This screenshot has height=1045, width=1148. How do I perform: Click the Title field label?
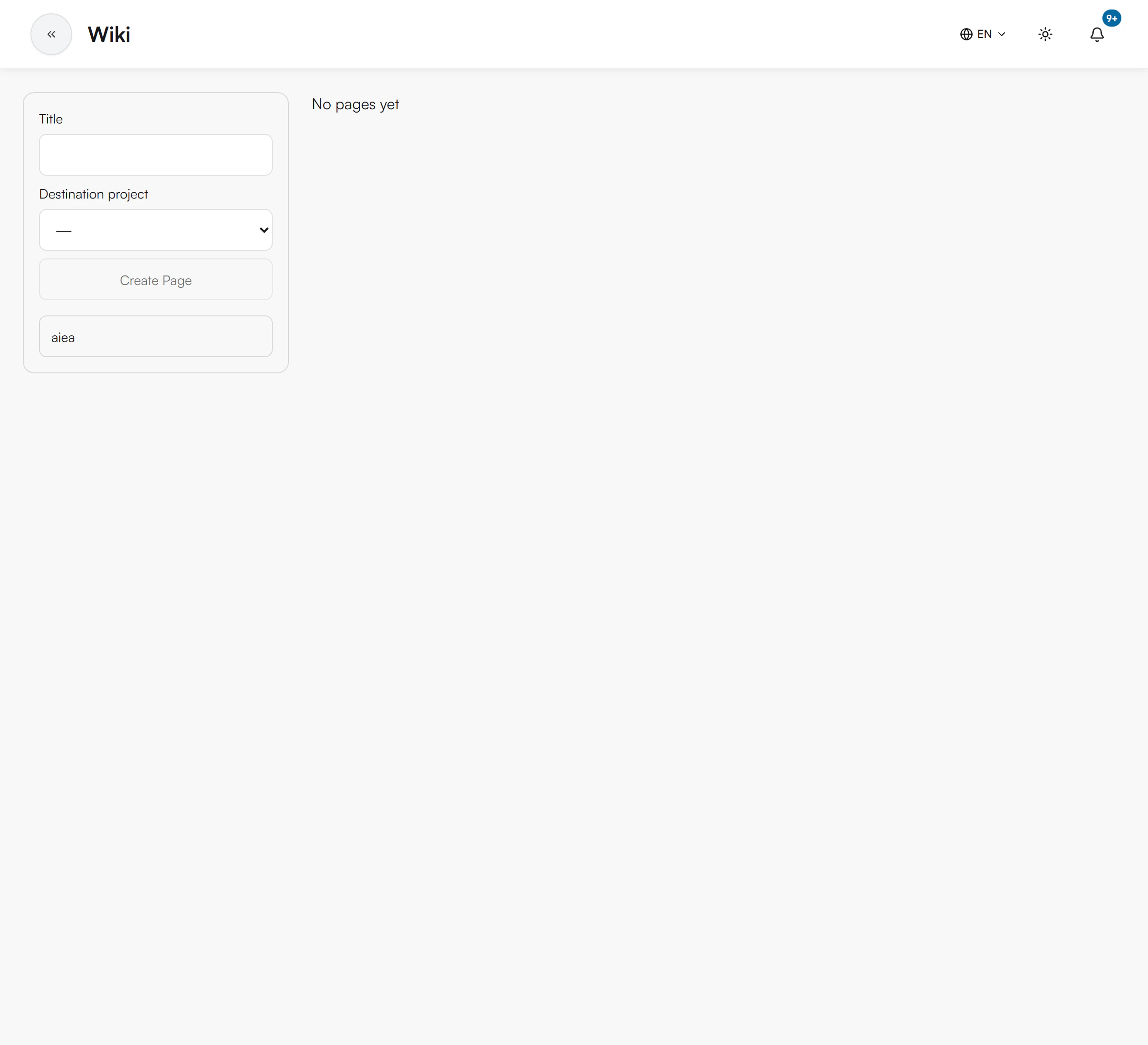coord(51,119)
